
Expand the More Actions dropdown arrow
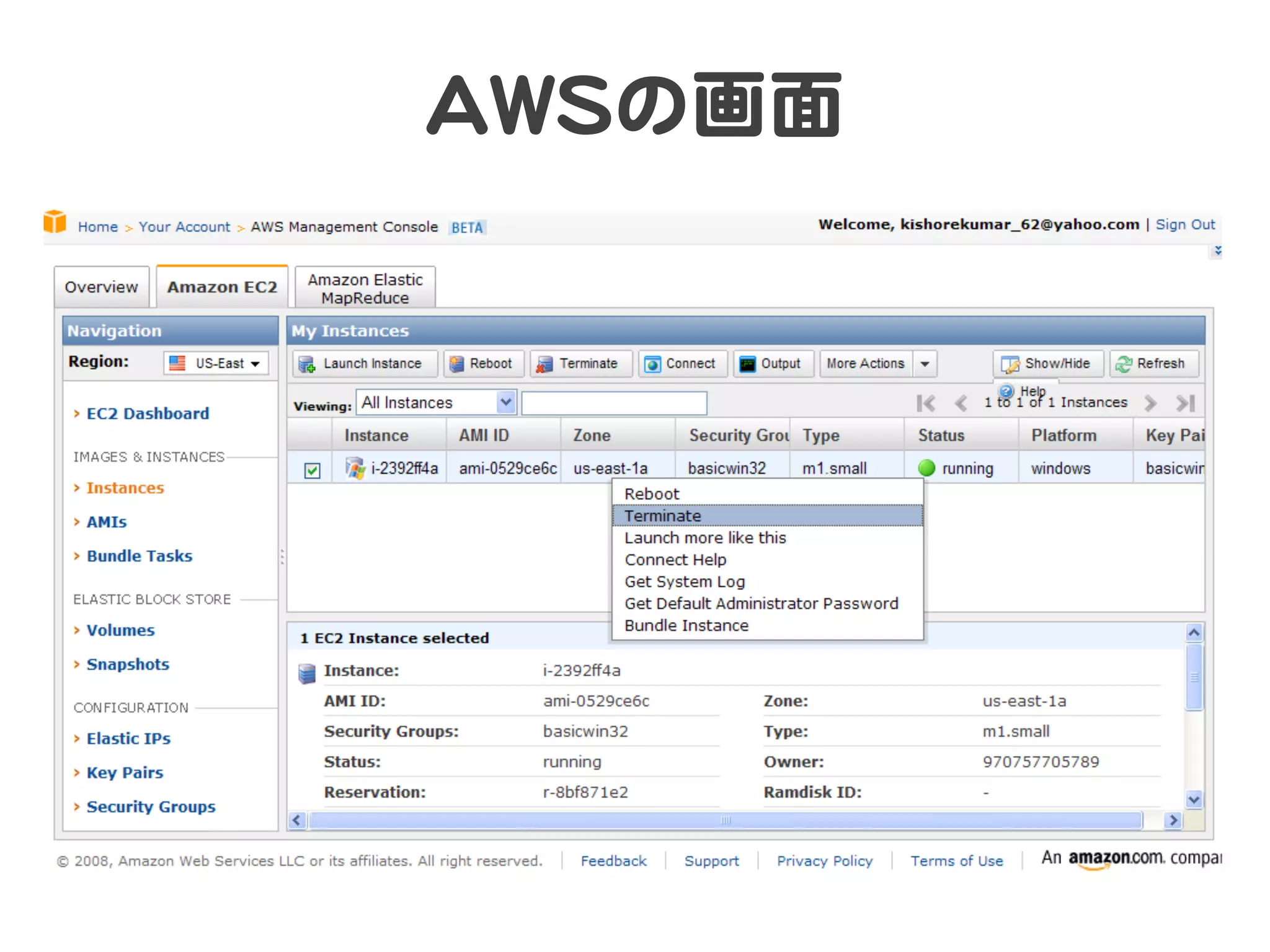pos(925,364)
